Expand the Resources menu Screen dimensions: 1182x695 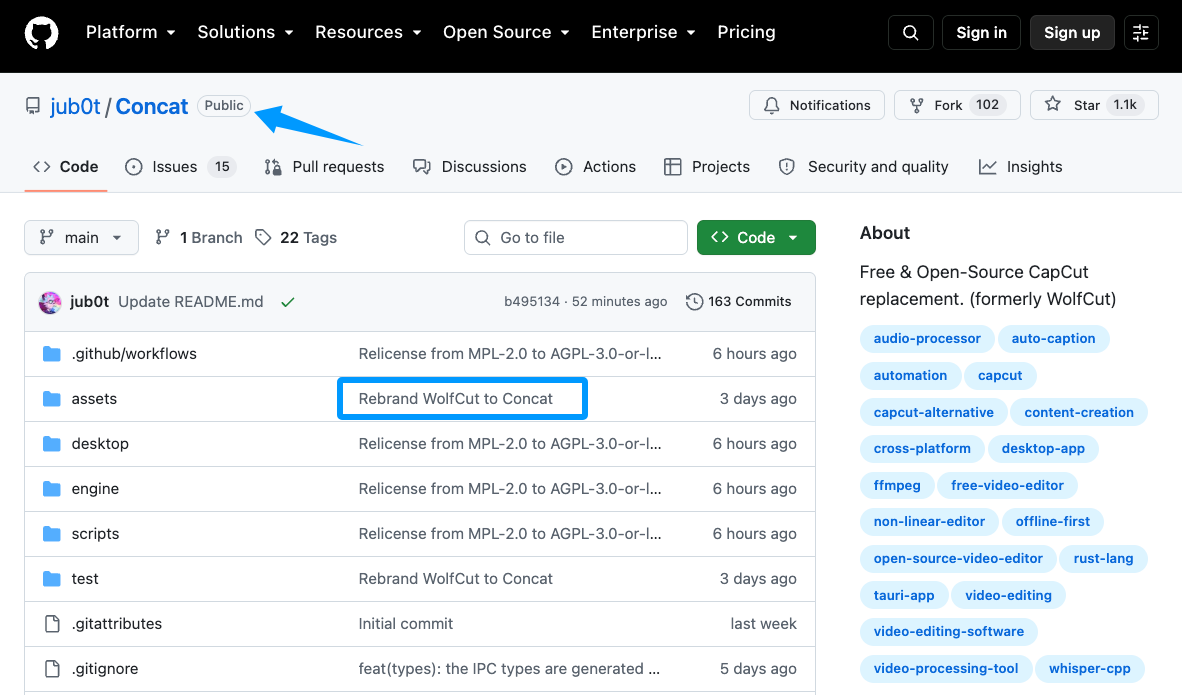[368, 32]
